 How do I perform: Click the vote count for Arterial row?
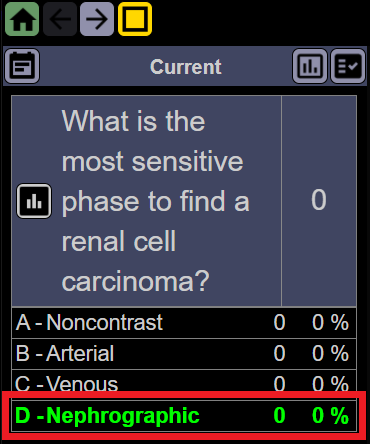pyautogui.click(x=279, y=354)
